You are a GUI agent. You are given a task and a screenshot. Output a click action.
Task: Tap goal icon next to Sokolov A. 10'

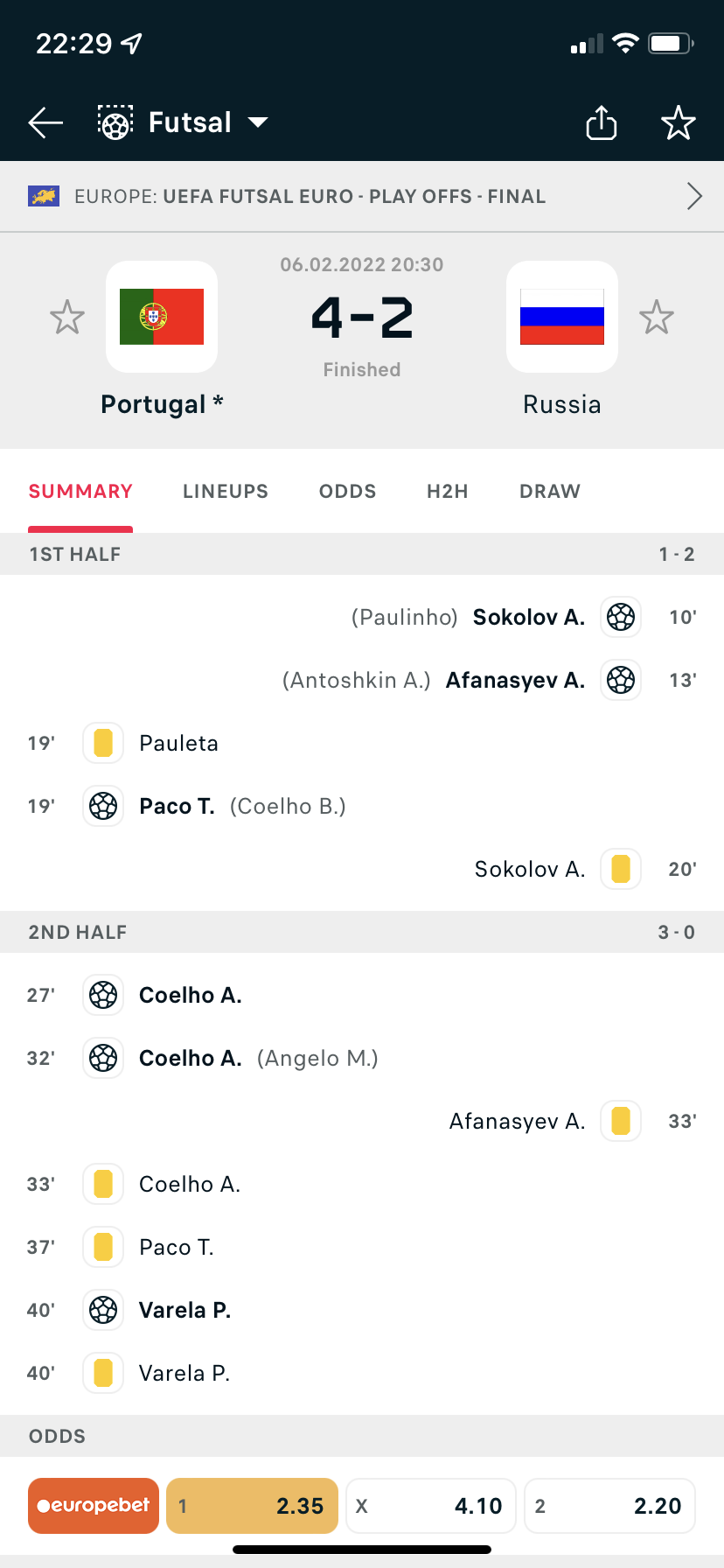[621, 617]
